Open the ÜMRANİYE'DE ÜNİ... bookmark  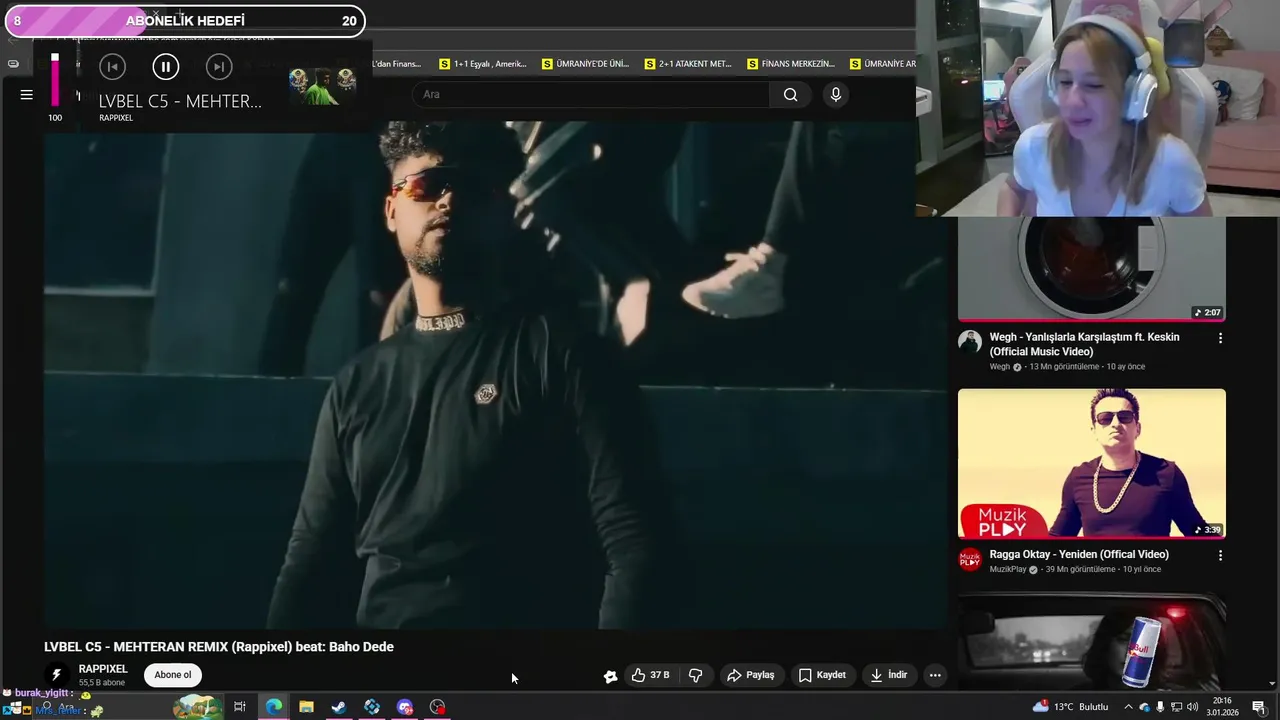click(x=585, y=64)
